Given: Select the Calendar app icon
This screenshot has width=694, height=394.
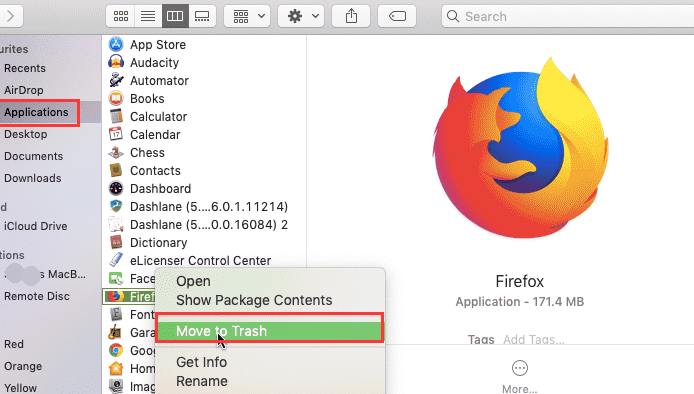Looking at the screenshot, I should coord(116,134).
